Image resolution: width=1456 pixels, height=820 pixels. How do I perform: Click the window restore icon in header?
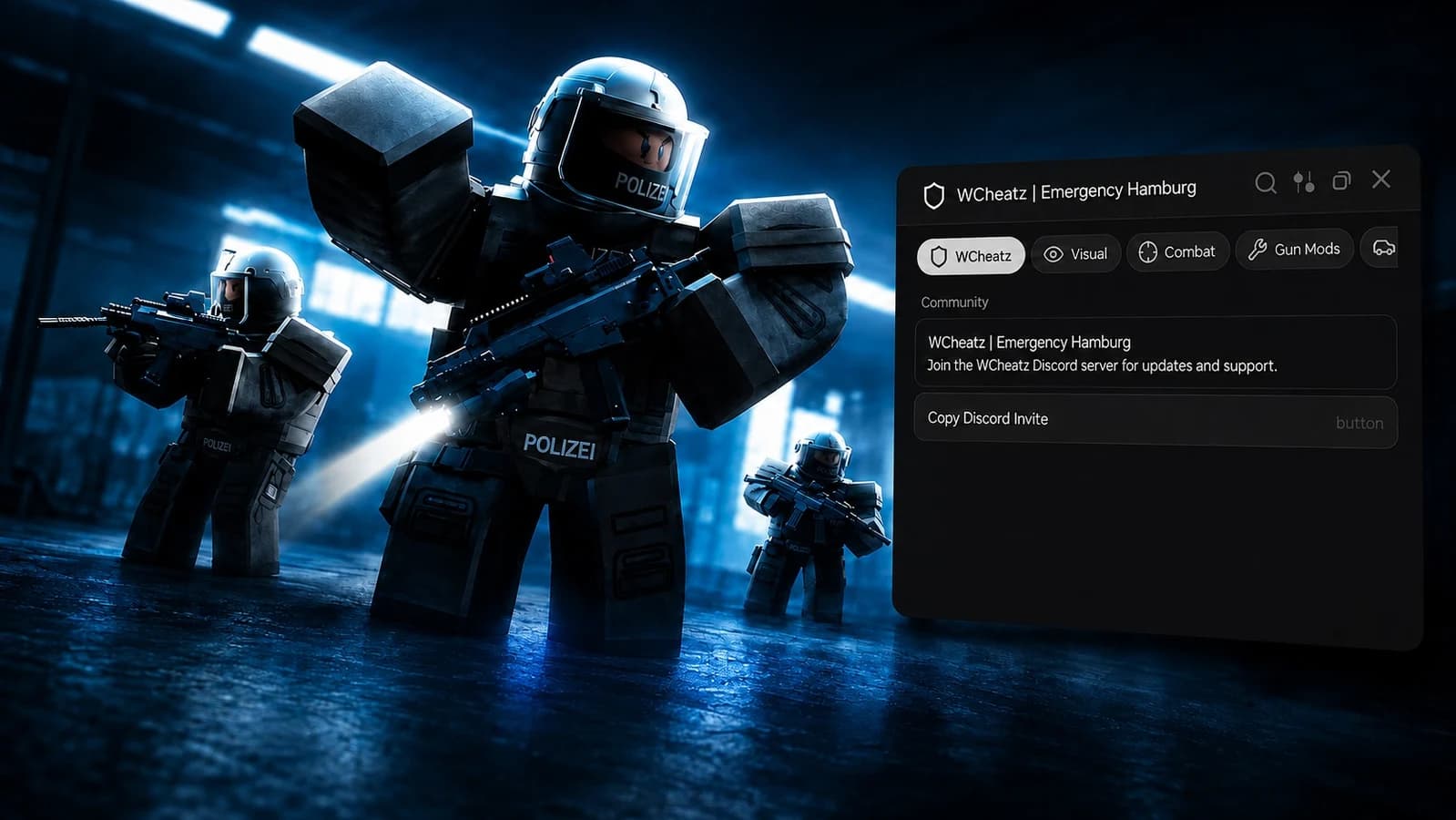(x=1341, y=180)
